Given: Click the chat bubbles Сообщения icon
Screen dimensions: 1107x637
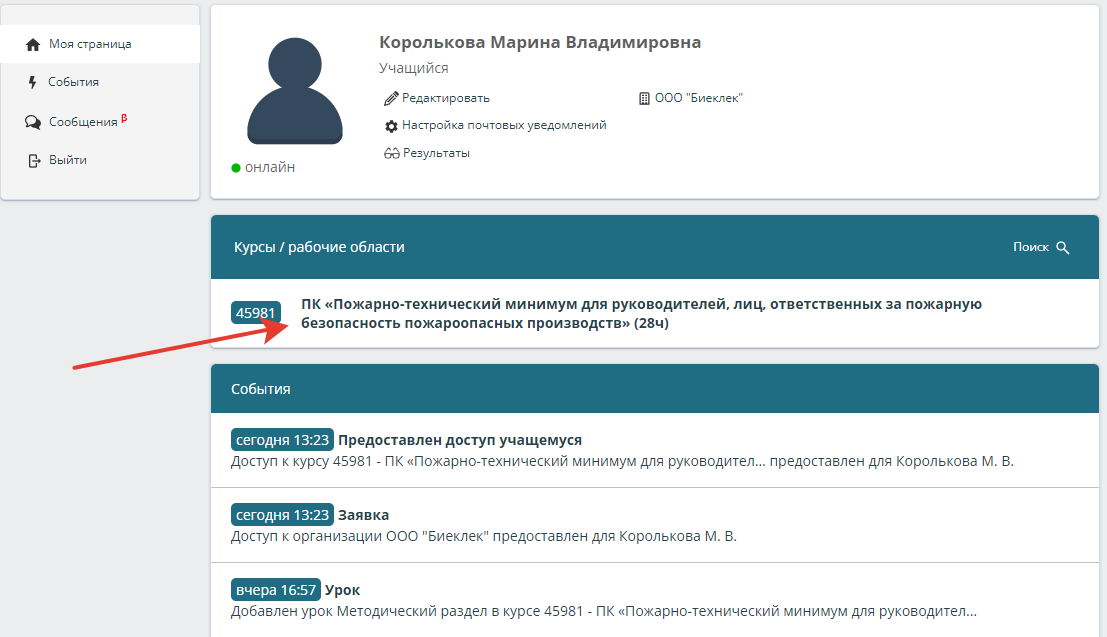Looking at the screenshot, I should 33,122.
